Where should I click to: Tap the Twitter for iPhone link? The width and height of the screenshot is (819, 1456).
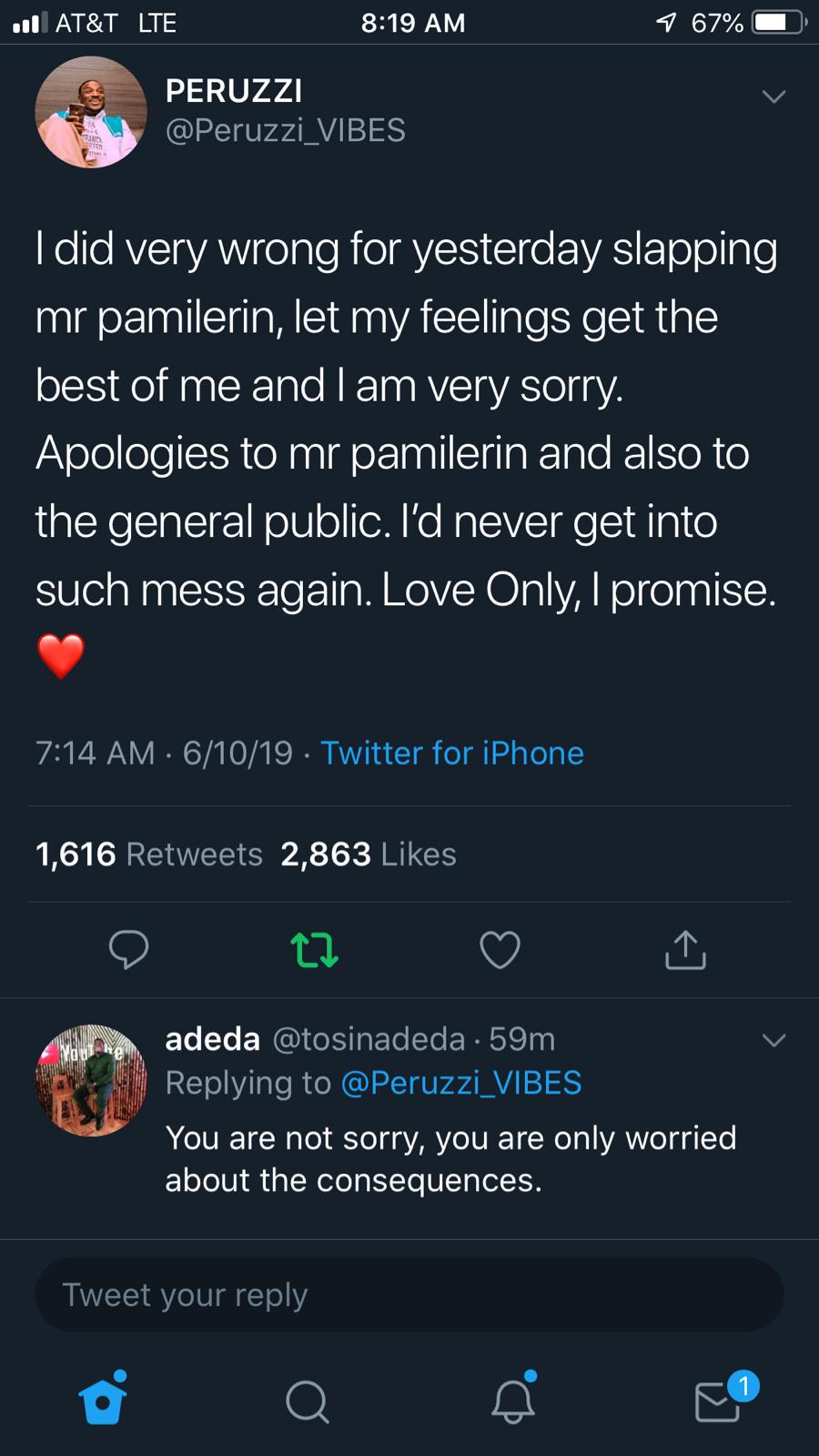452,753
